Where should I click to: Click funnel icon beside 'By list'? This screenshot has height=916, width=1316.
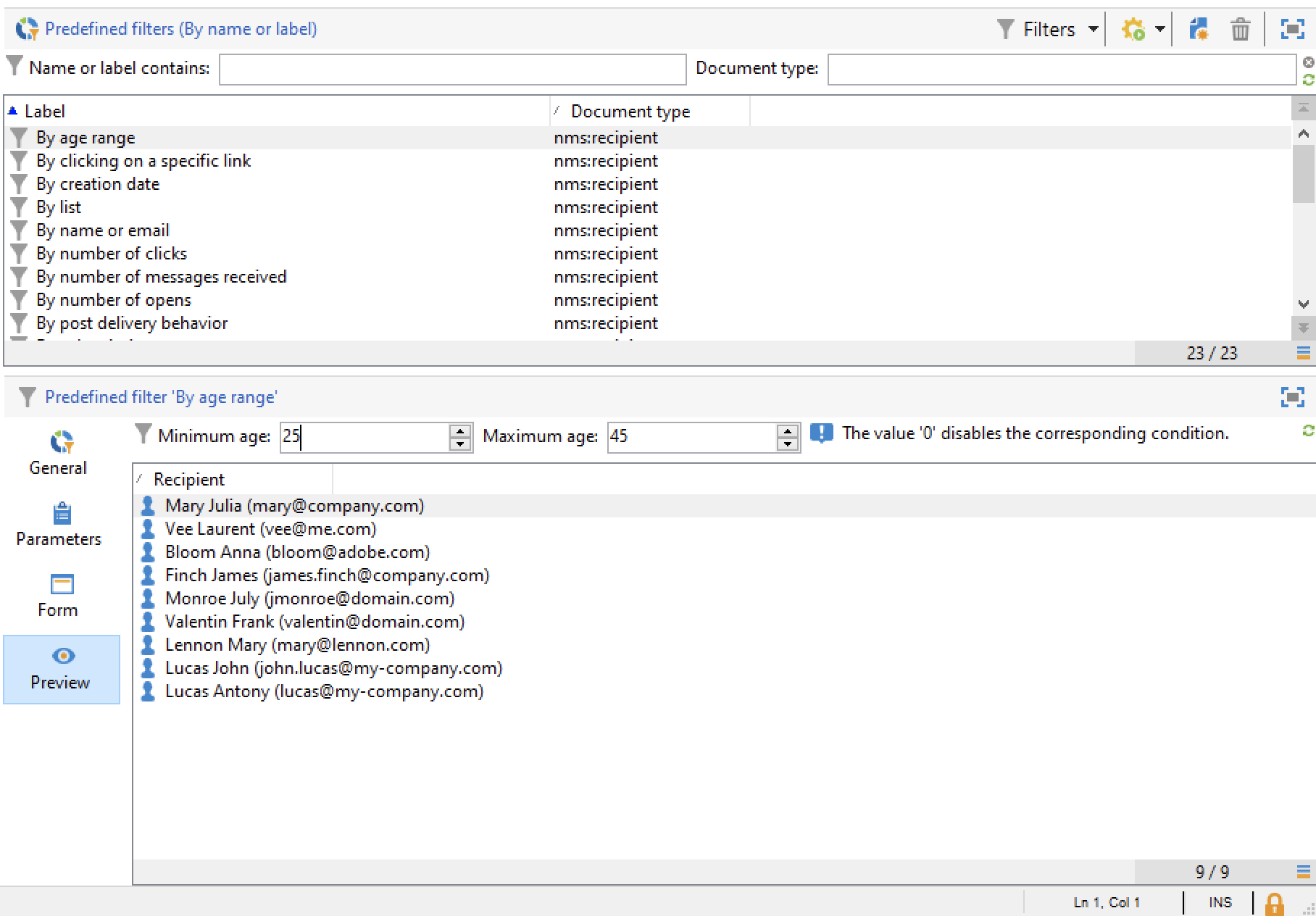(20, 207)
